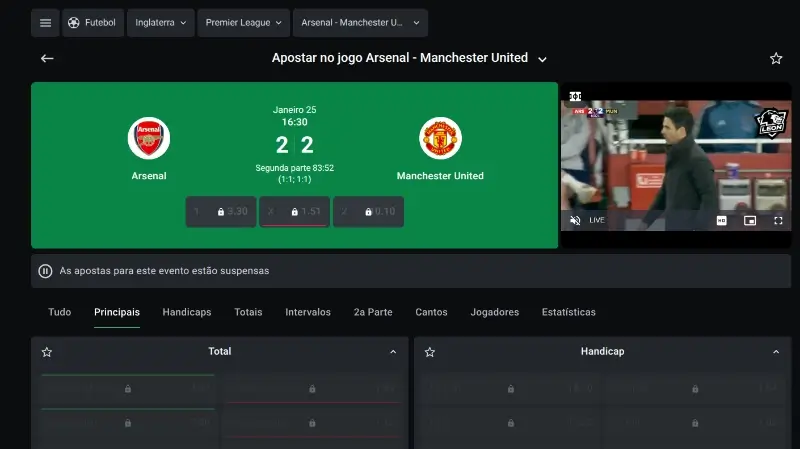The image size is (800, 449).
Task: Select locked draw odds X at 1.51
Action: pyautogui.click(x=294, y=212)
